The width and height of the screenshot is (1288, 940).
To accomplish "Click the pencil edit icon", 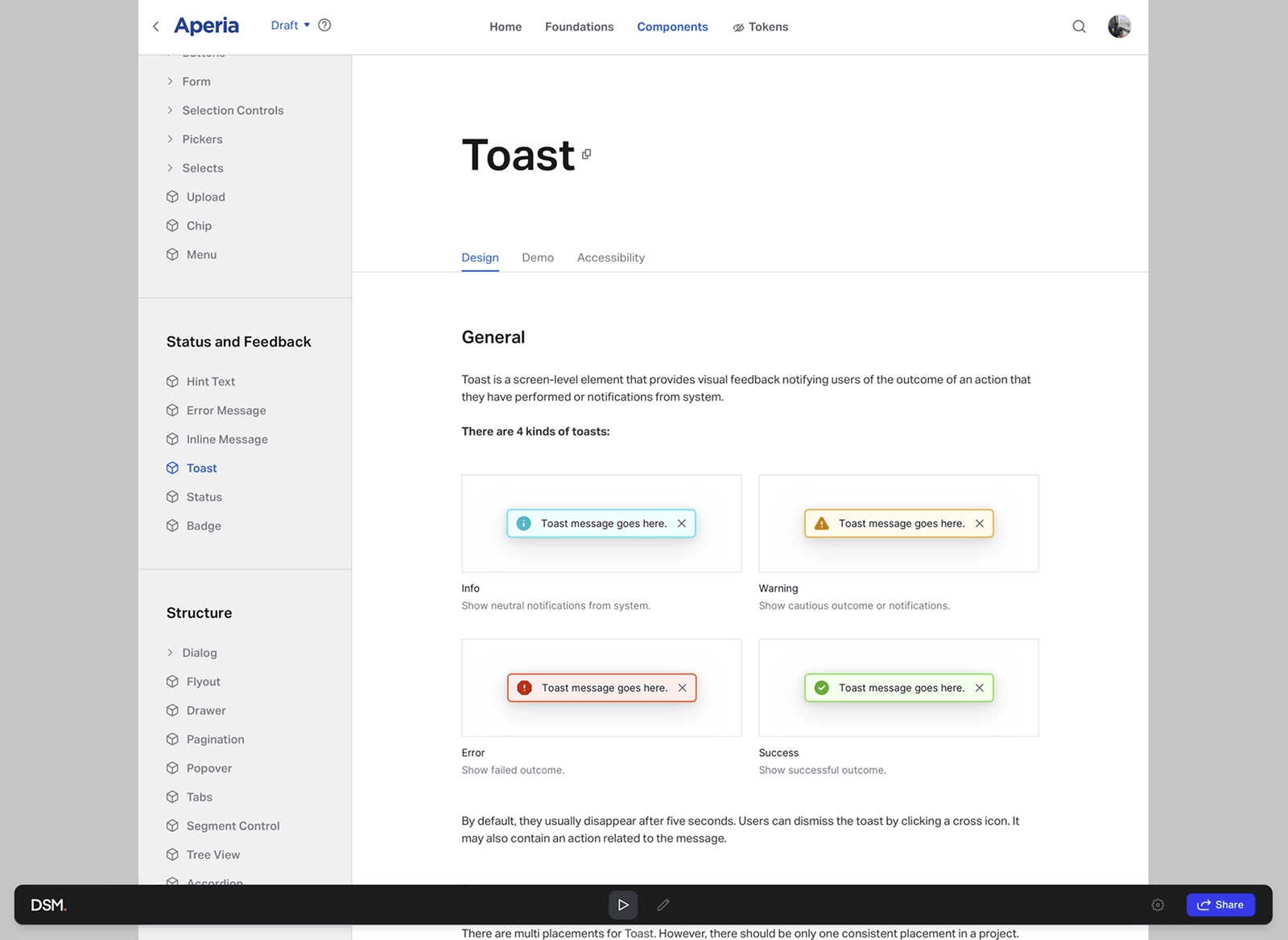I will 663,905.
